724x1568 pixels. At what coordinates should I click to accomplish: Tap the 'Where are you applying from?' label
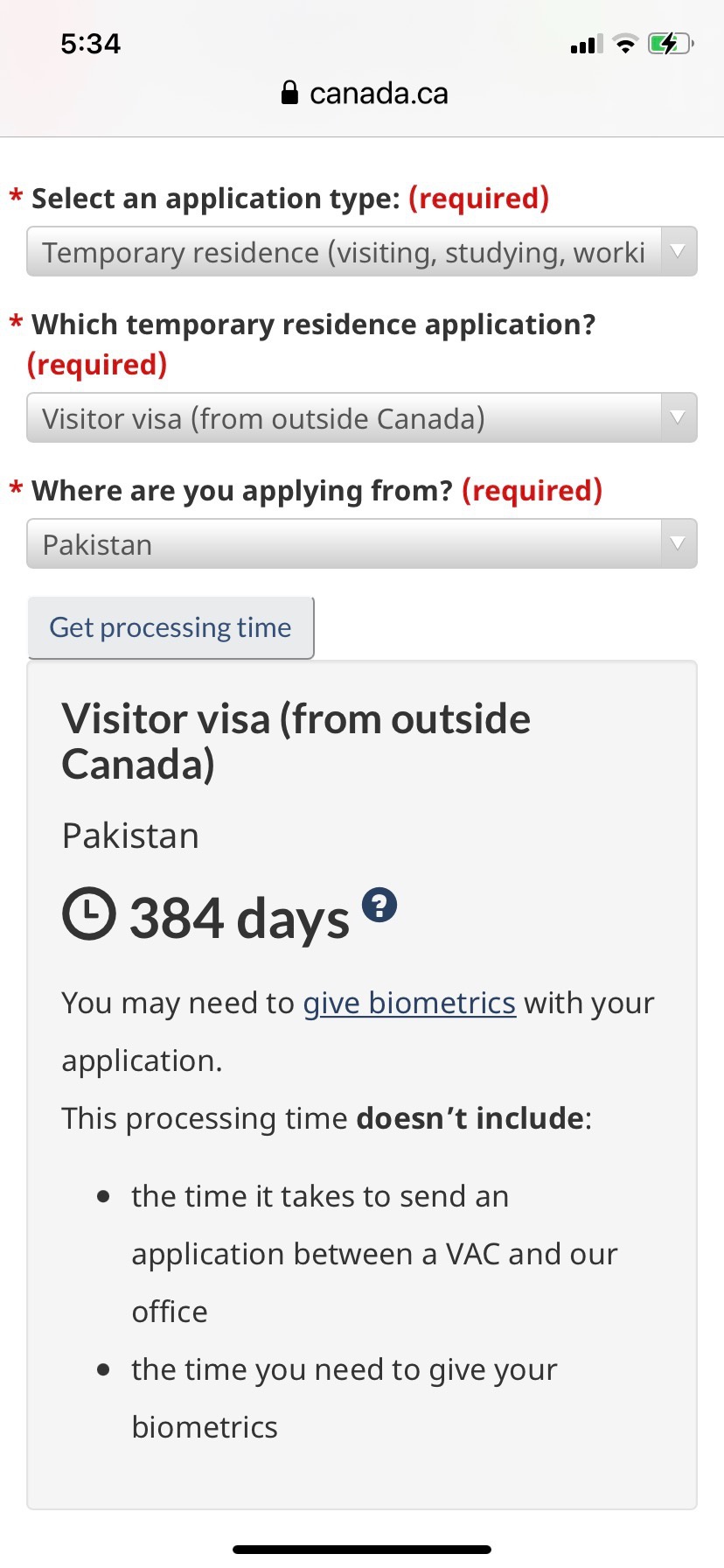(241, 491)
